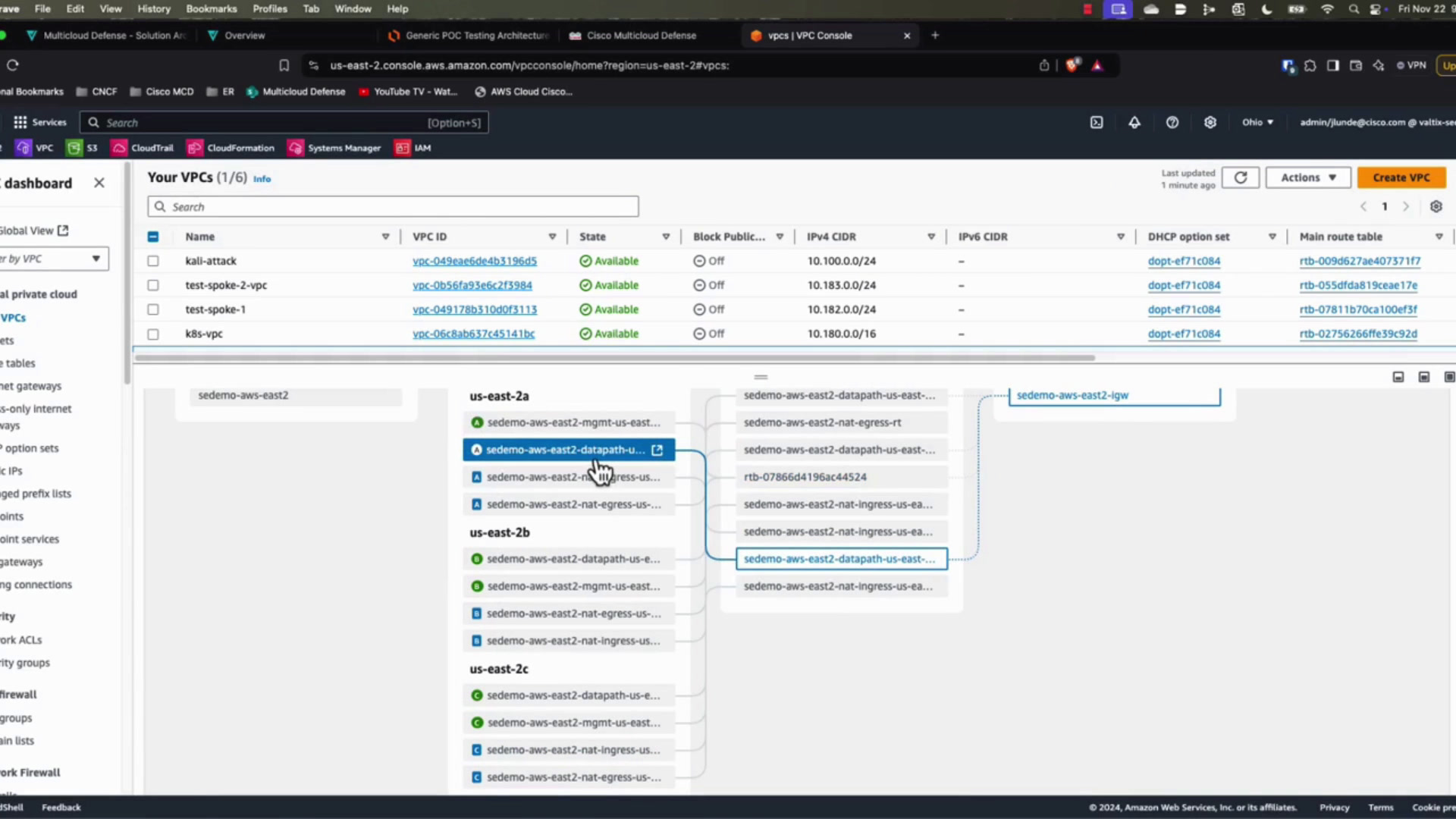Select the k8s-vpc checkbox

153,334
